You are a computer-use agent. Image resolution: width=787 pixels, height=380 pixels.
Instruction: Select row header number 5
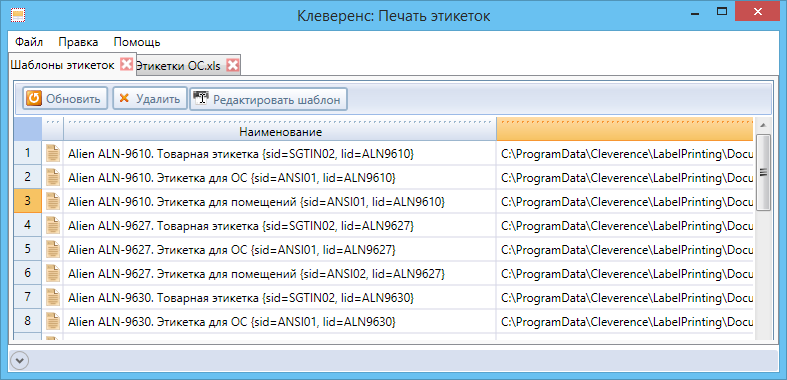click(x=28, y=249)
